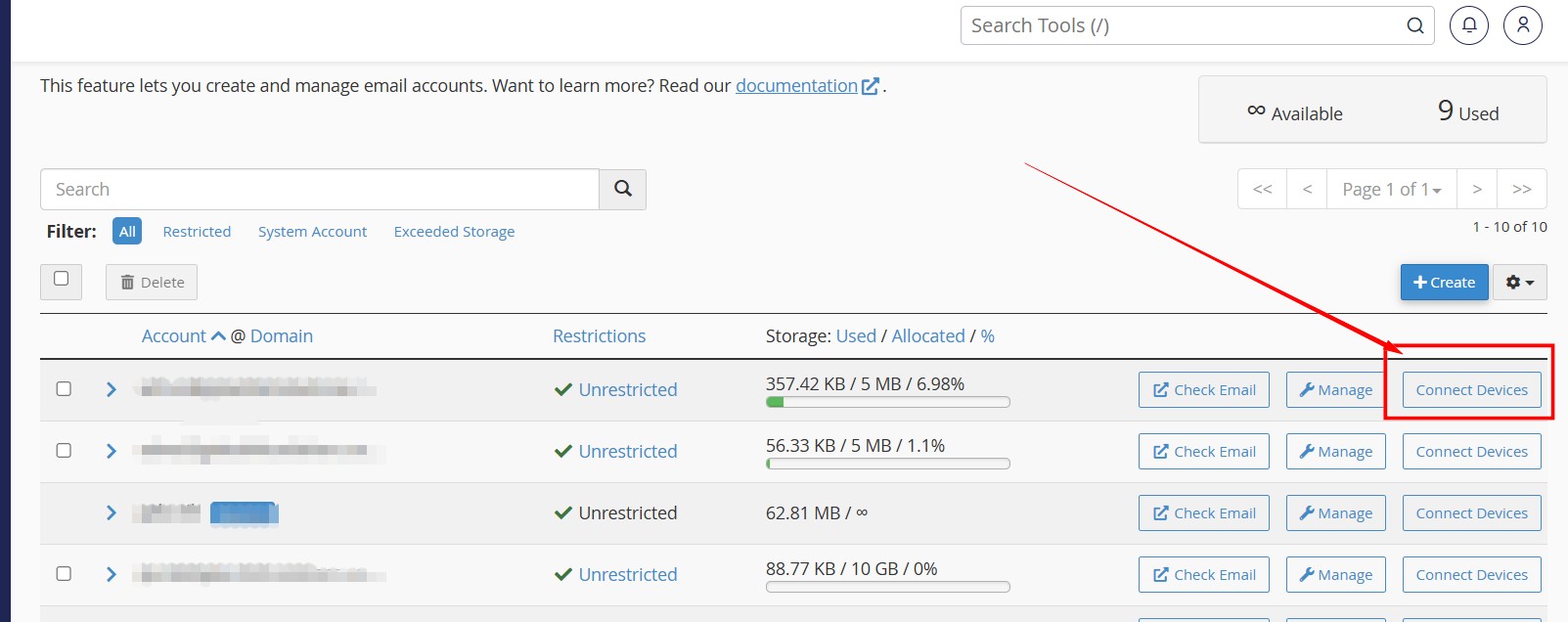Go to the last page arrow
Screen dimensions: 1568x622
[1521, 189]
